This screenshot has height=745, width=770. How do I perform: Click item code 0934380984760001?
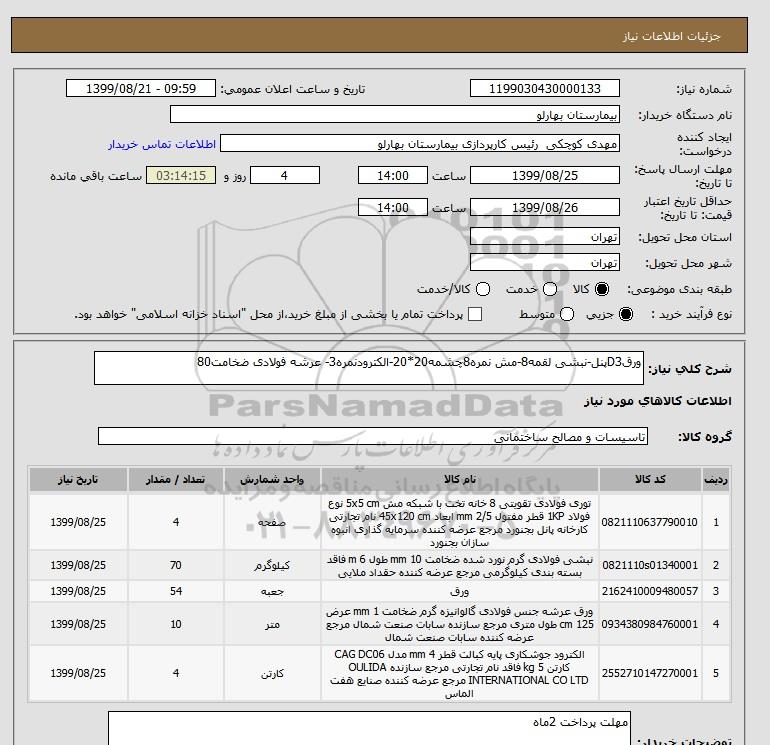pos(650,624)
